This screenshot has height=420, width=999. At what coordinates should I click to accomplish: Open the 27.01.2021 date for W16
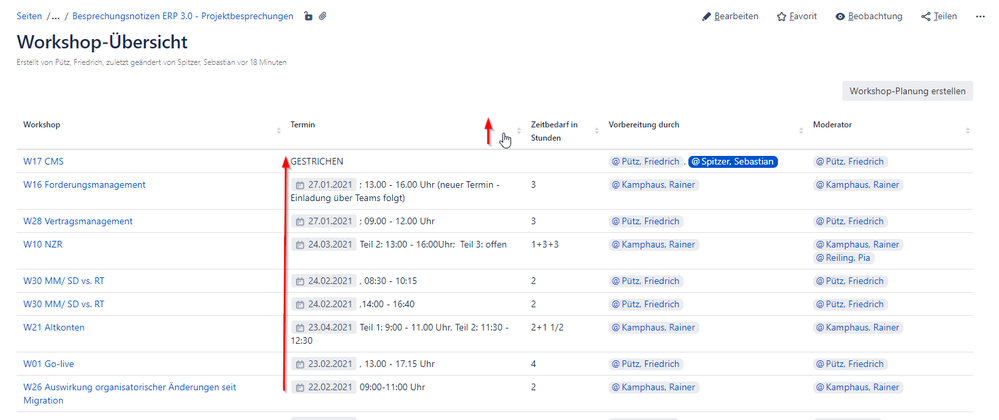pyautogui.click(x=323, y=185)
